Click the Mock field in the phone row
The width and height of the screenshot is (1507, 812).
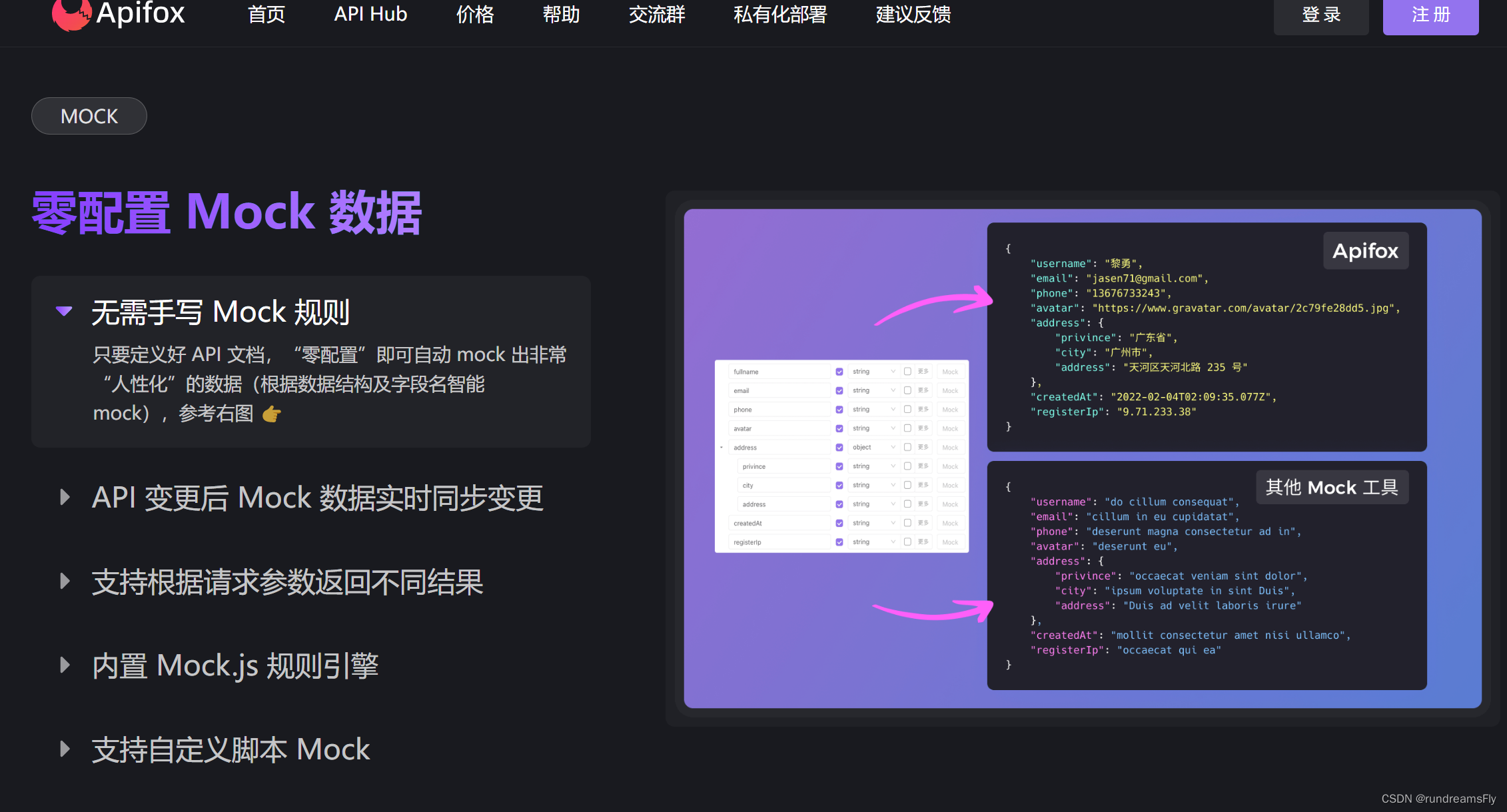(951, 410)
